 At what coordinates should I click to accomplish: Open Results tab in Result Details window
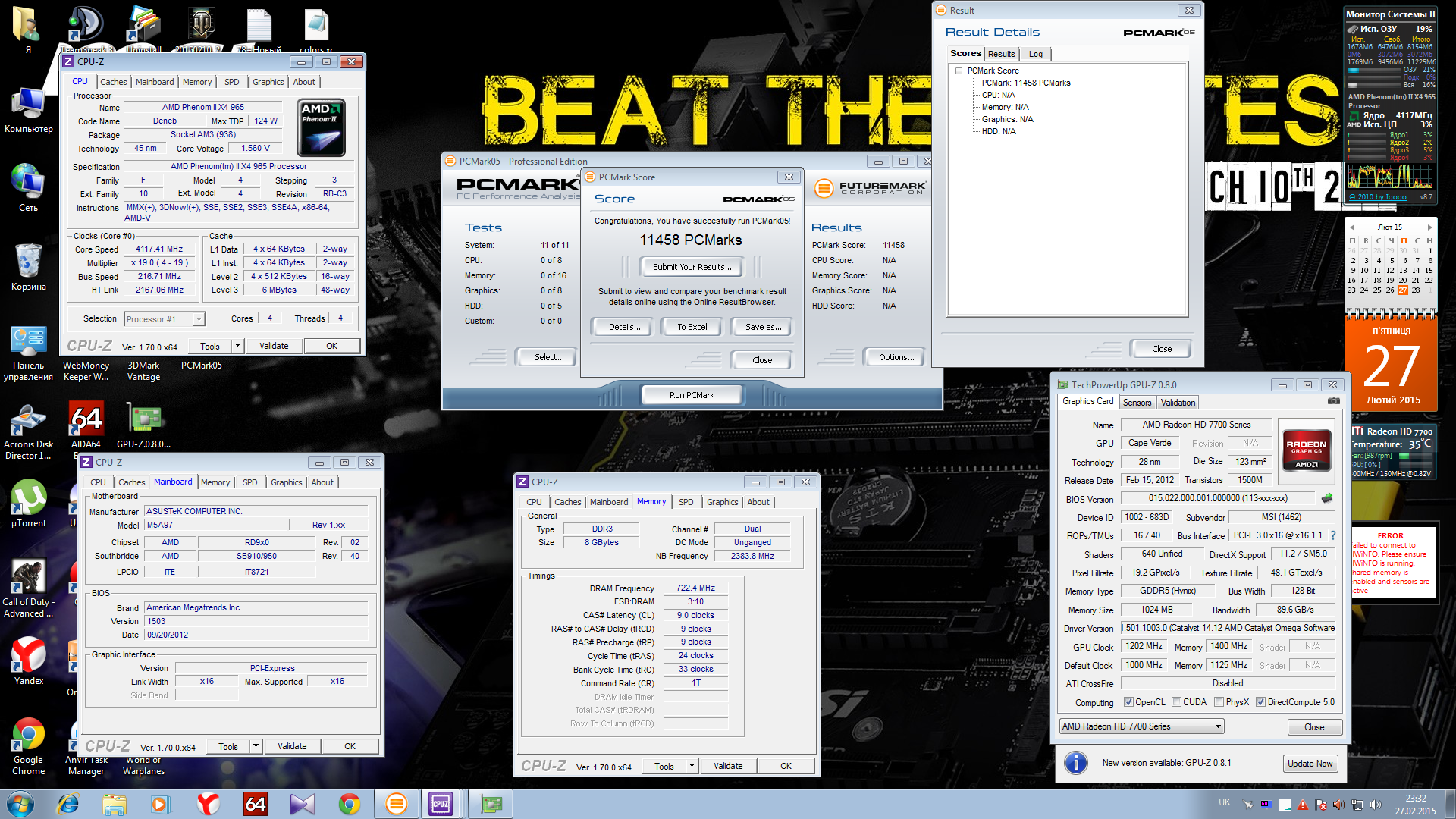[x=1001, y=54]
